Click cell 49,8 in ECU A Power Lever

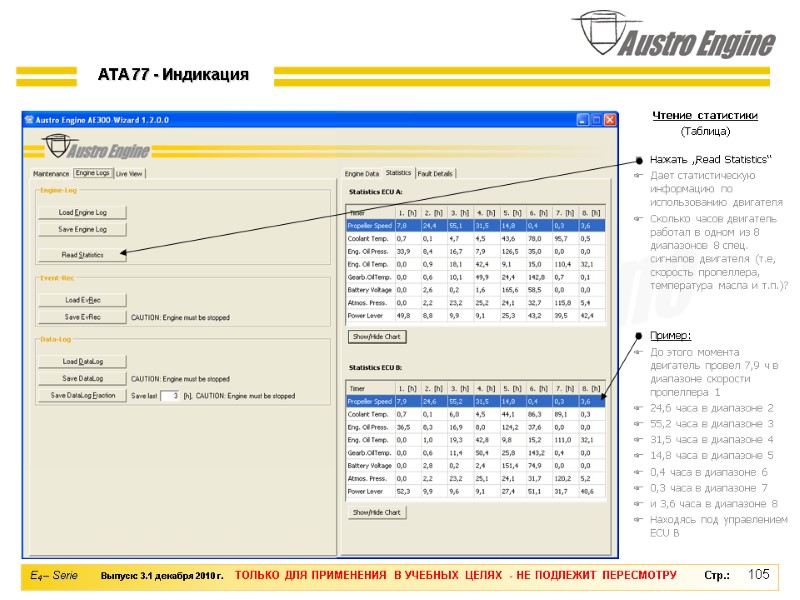[x=408, y=316]
